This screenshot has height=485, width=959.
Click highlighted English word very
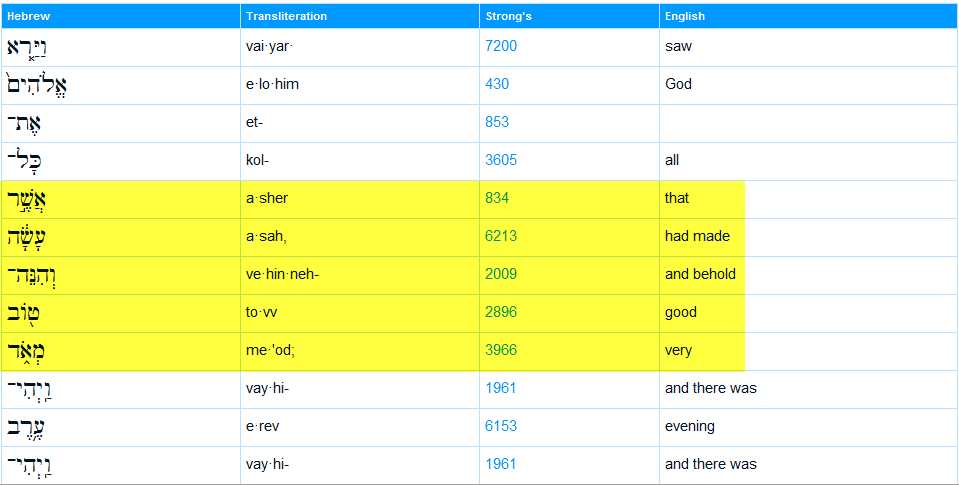tap(678, 350)
